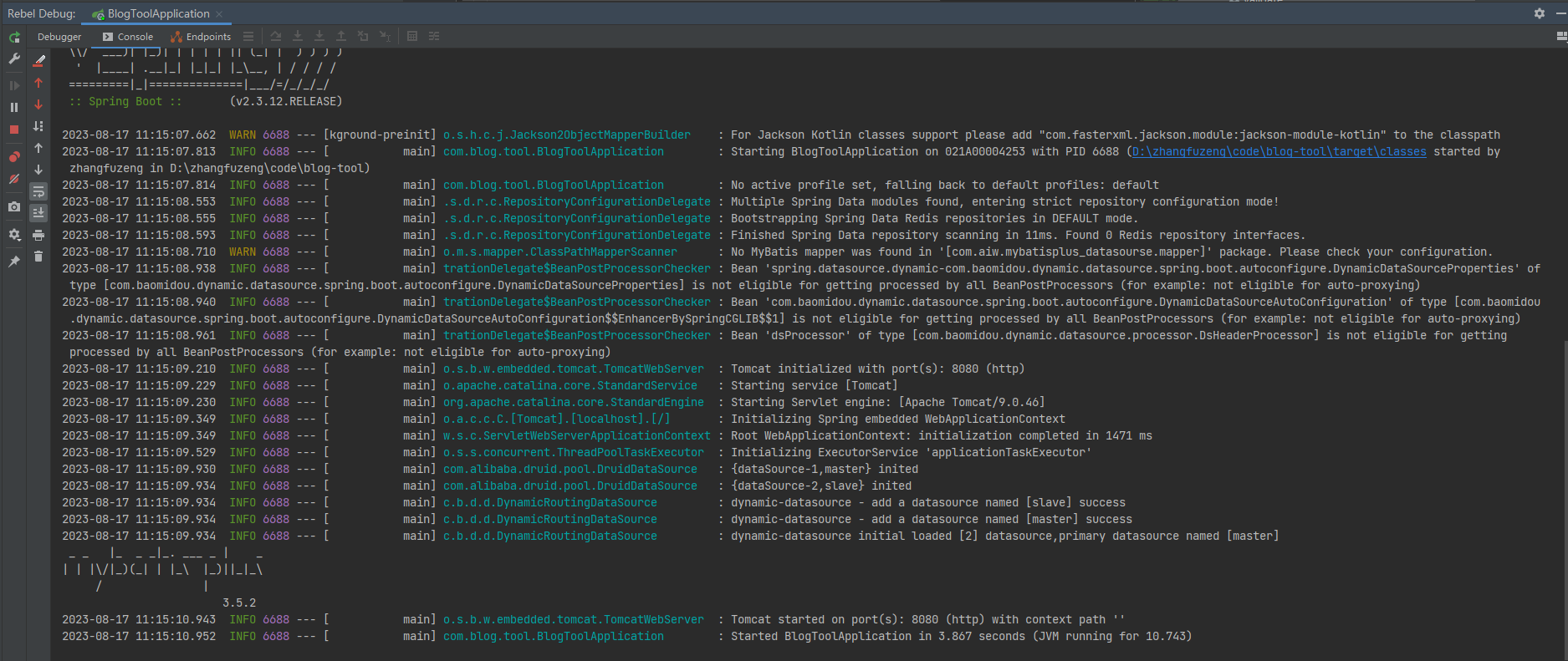Click the camera thread dump icon
The width and height of the screenshot is (1568, 661).
coord(14,206)
